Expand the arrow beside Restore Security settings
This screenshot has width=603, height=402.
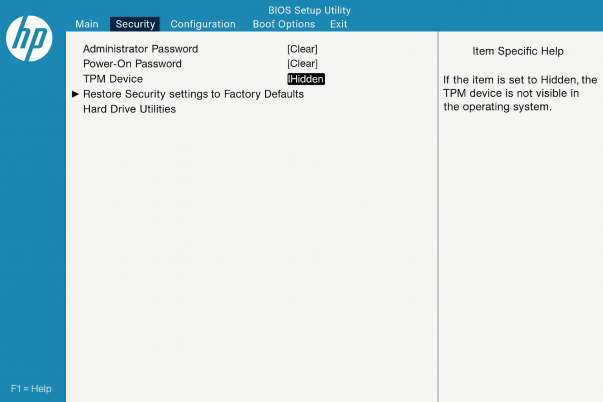75,94
